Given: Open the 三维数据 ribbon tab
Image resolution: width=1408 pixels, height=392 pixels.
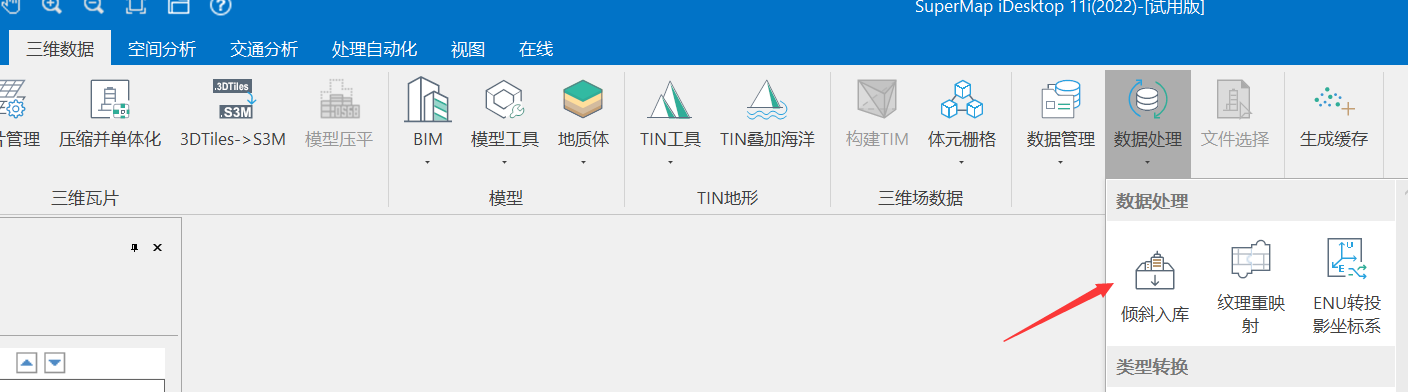Looking at the screenshot, I should click(61, 48).
